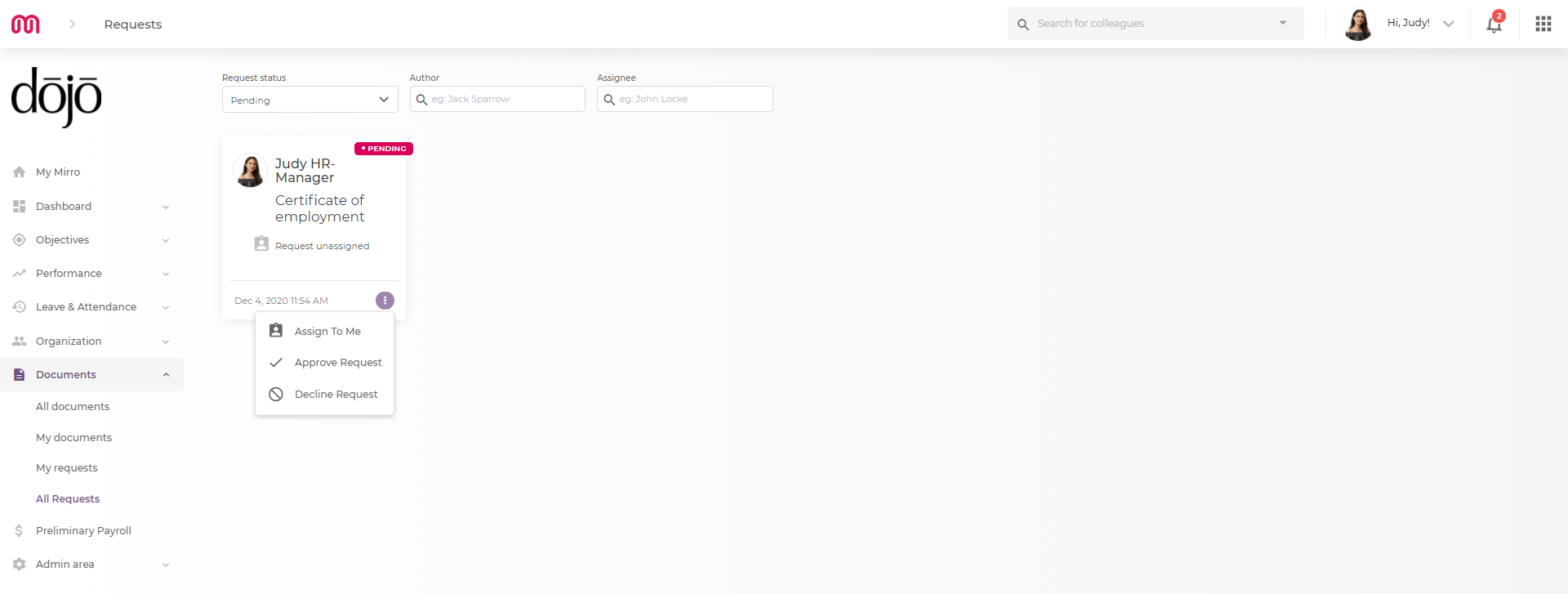
Task: Click the Leave & Attendance clock icon
Action: tap(20, 307)
